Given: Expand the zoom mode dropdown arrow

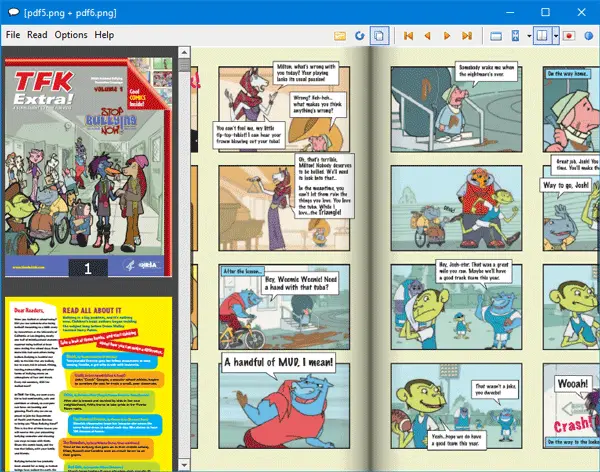Looking at the screenshot, I should tap(529, 36).
